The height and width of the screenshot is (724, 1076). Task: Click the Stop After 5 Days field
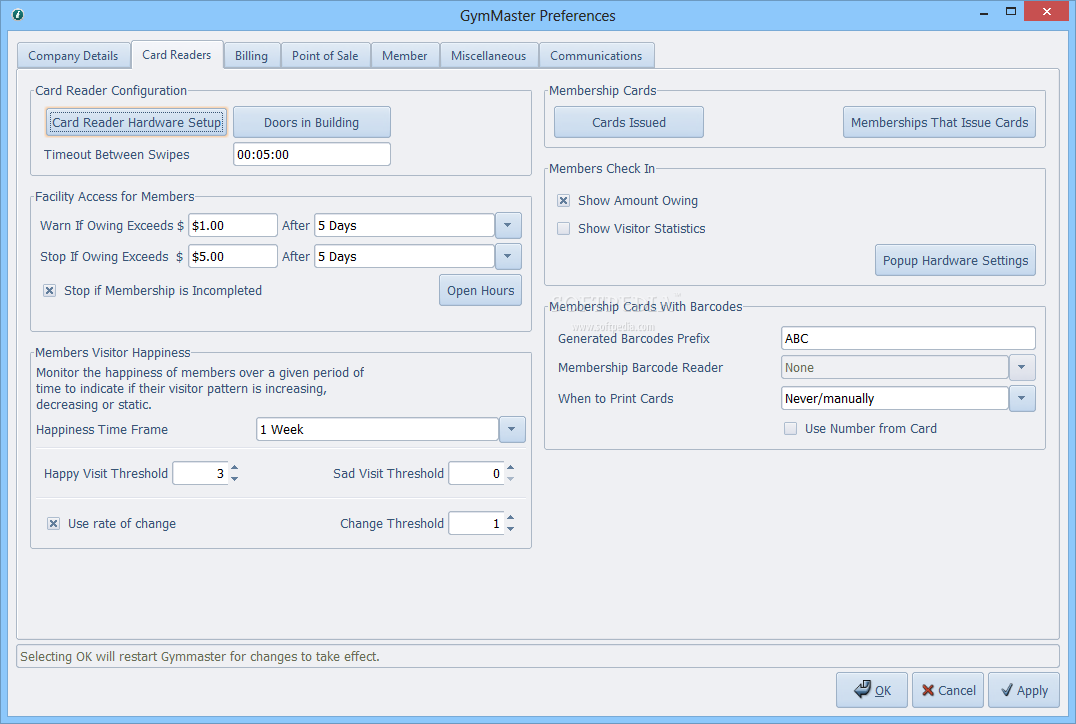point(404,257)
